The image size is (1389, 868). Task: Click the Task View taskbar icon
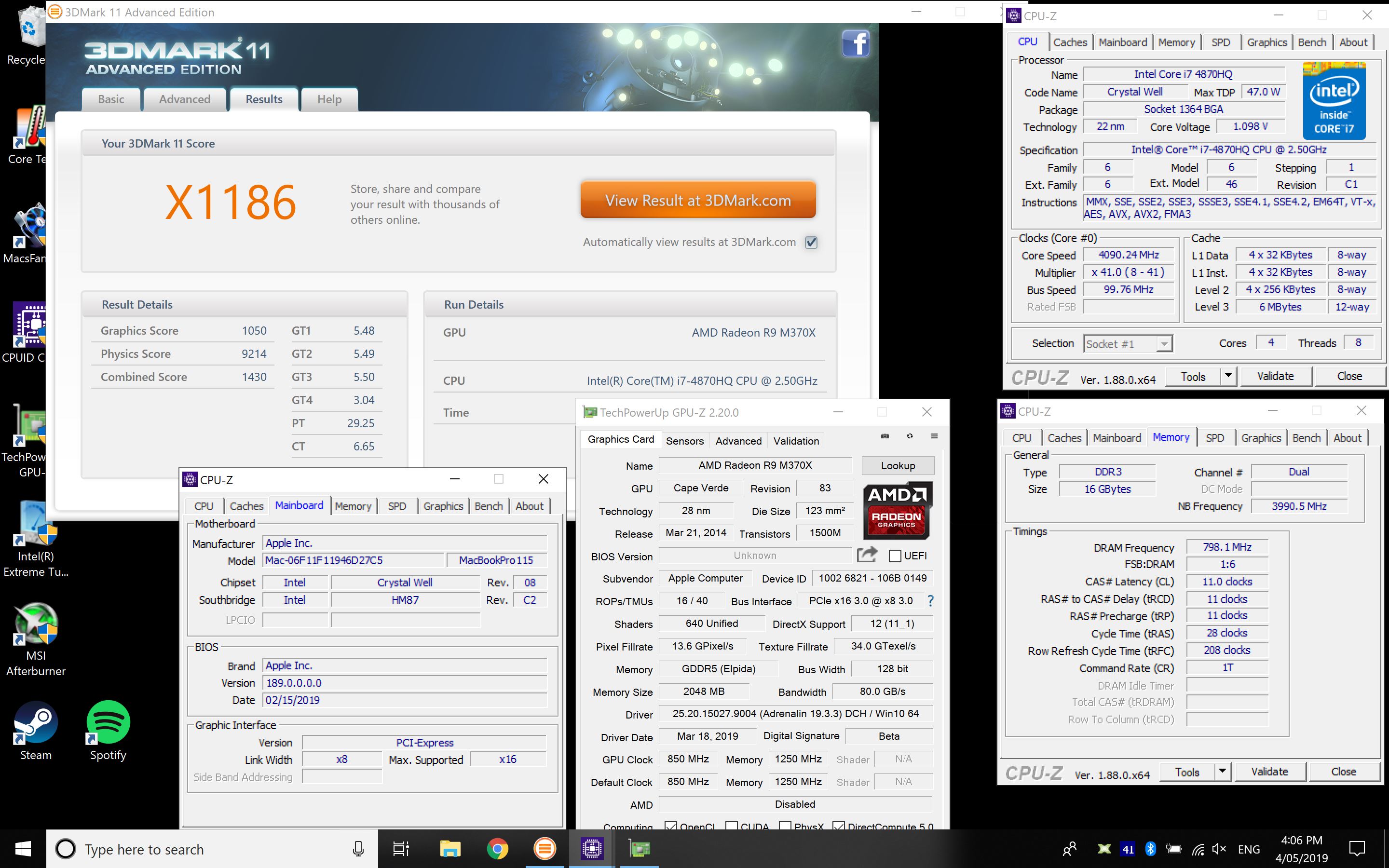pos(401,849)
